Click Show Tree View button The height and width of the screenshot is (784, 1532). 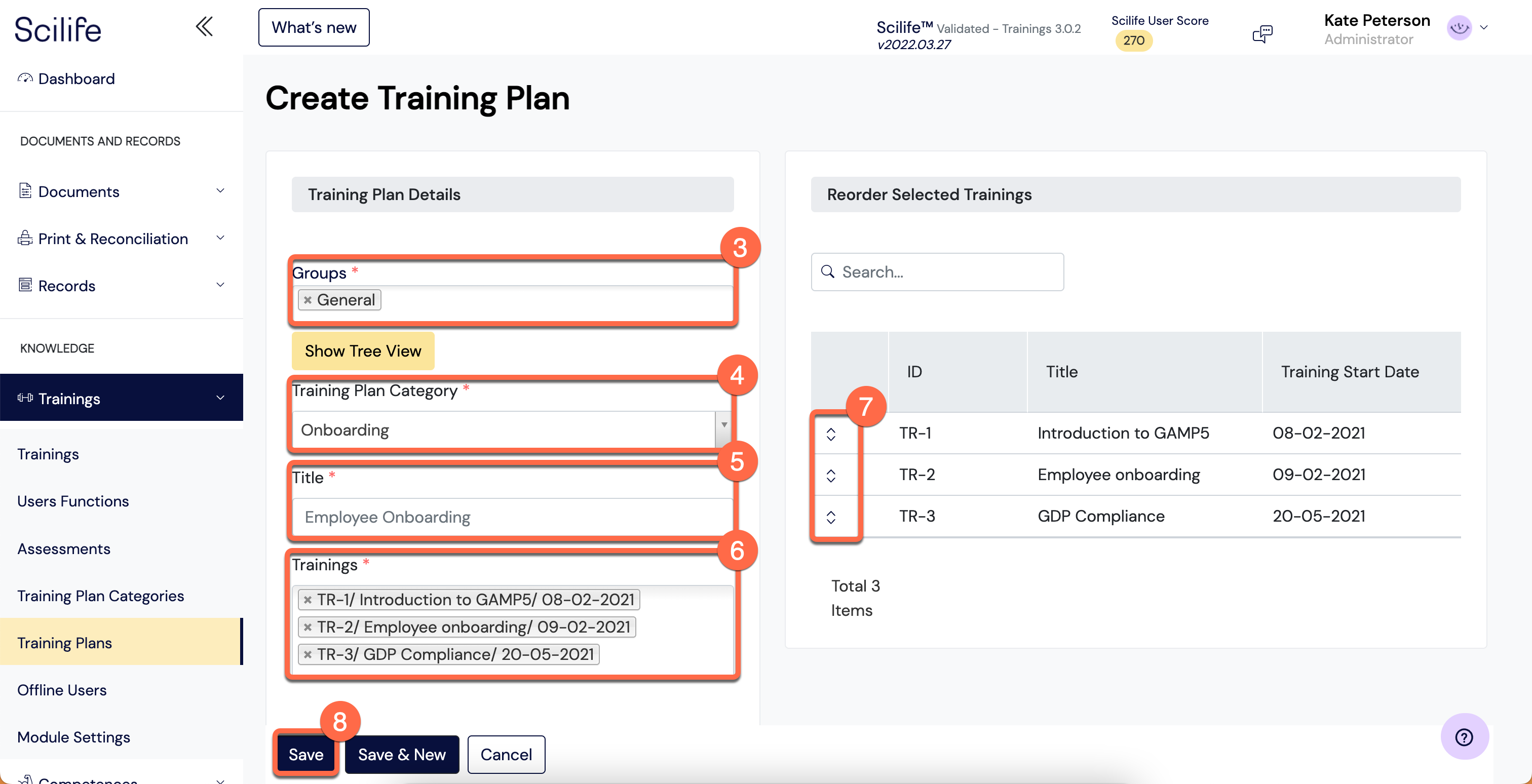coord(363,350)
